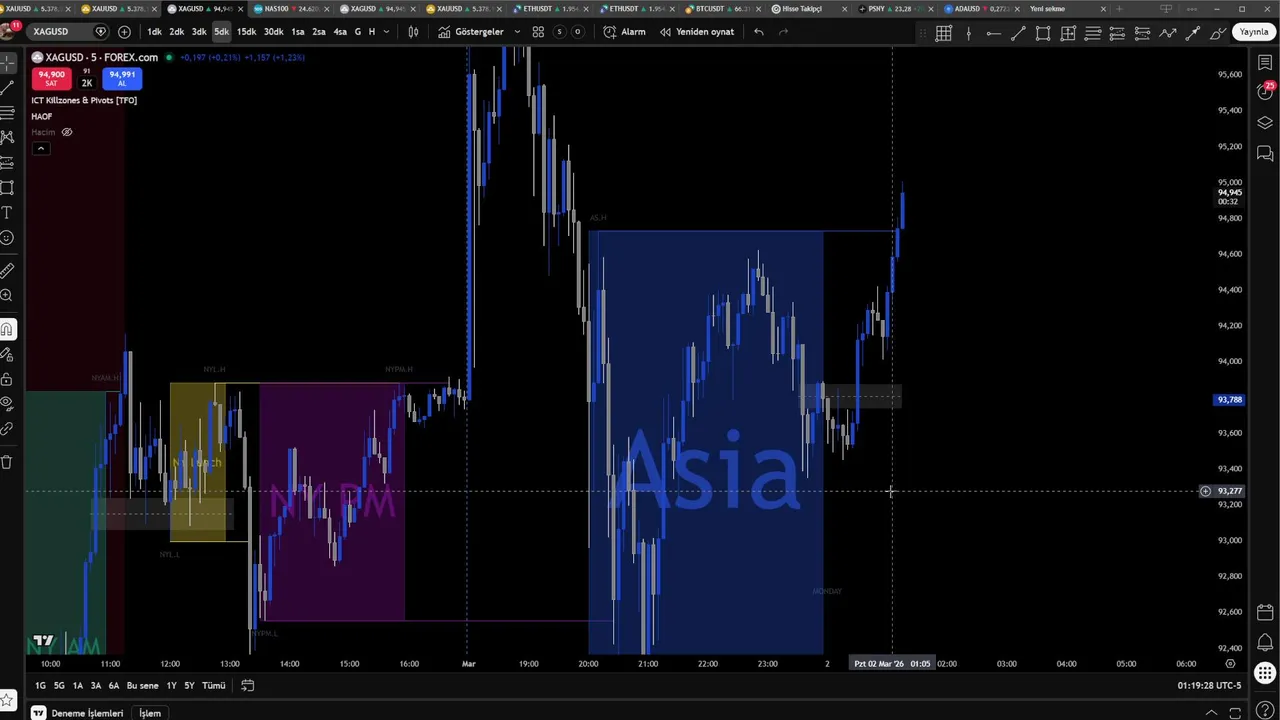Select the horizontal ray favorite tool
Screen dimensions: 1280x720
pos(993,33)
